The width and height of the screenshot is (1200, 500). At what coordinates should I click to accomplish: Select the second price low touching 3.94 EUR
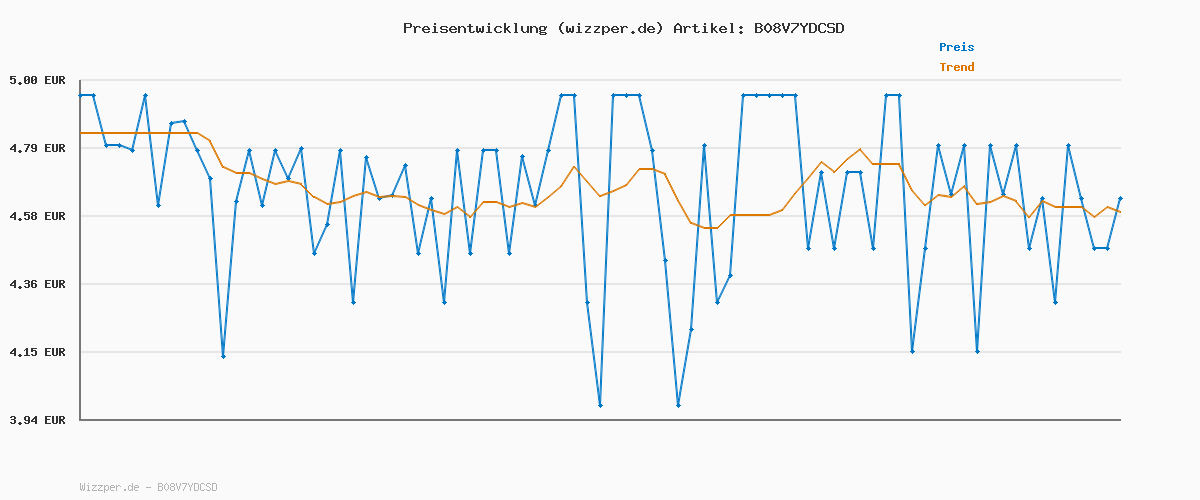678,405
